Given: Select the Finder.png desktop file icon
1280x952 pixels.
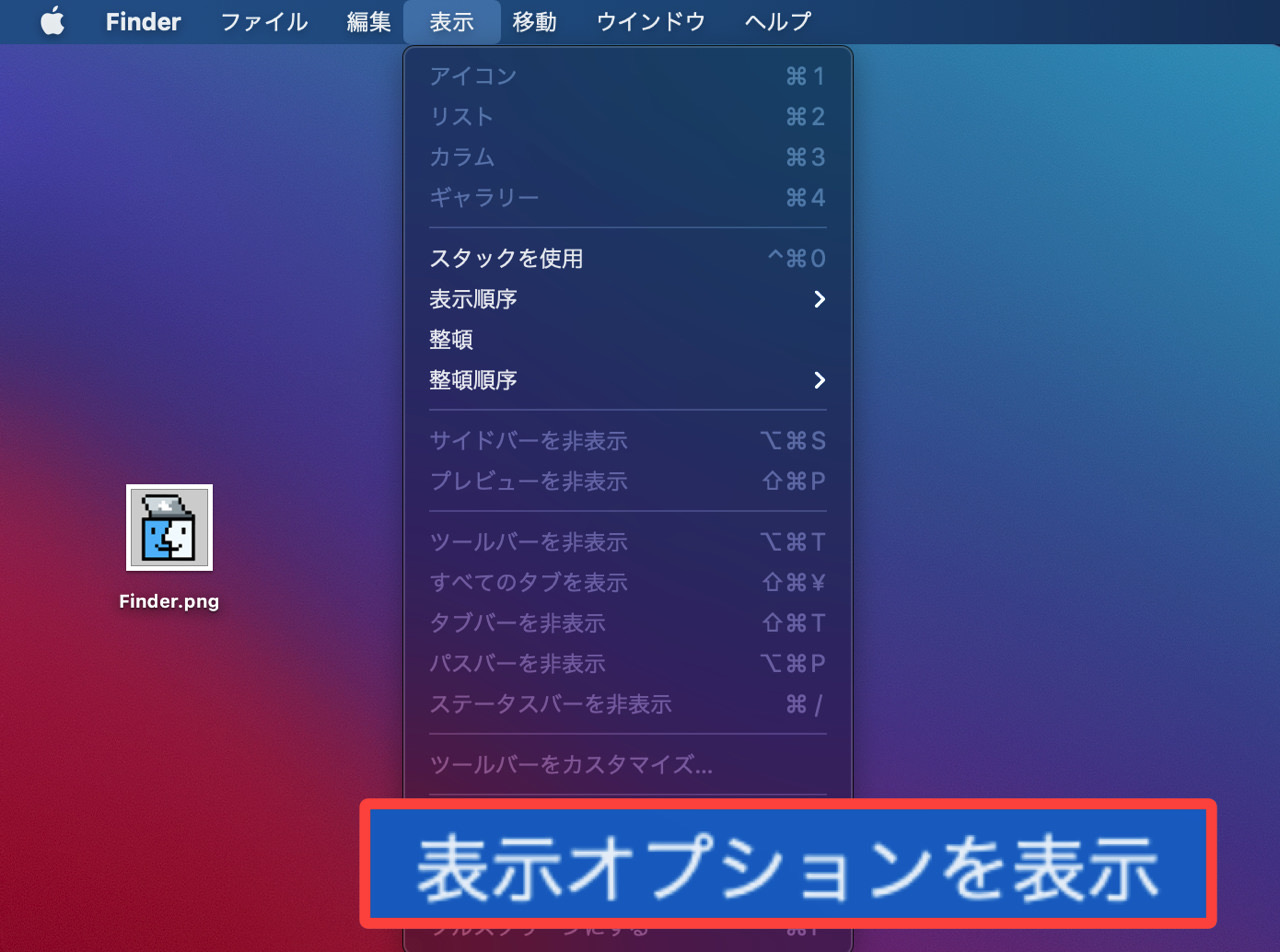Looking at the screenshot, I should coord(169,528).
